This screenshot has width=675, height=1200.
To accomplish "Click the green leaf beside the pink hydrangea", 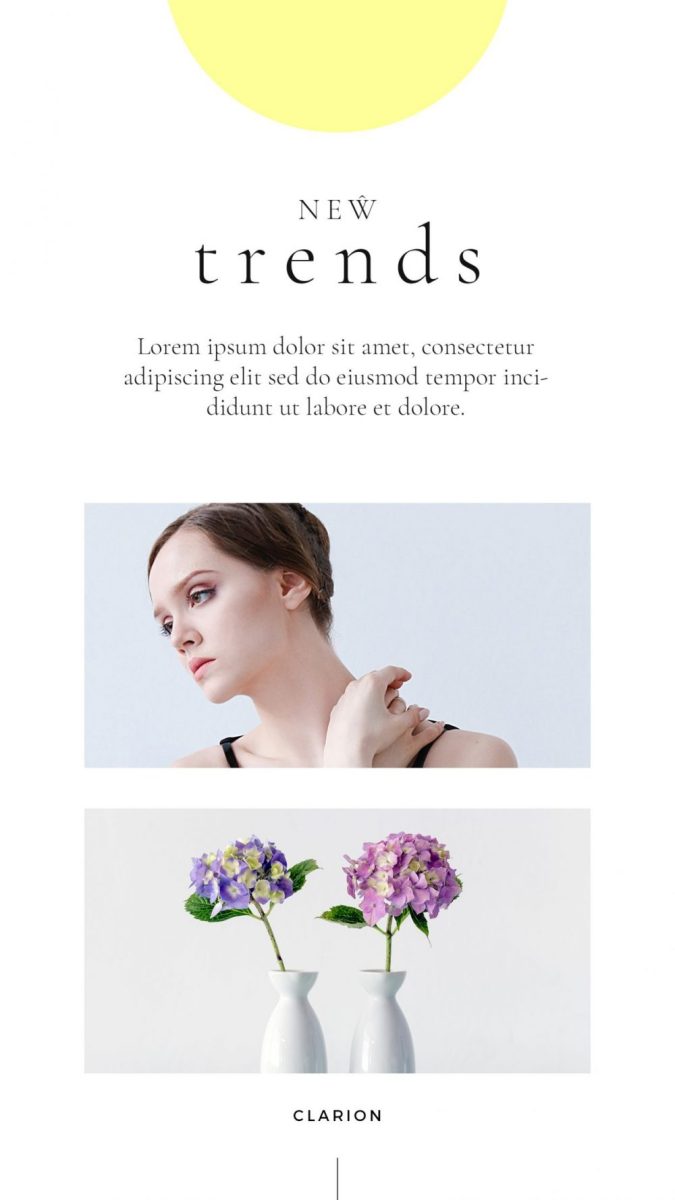I will click(x=343, y=915).
